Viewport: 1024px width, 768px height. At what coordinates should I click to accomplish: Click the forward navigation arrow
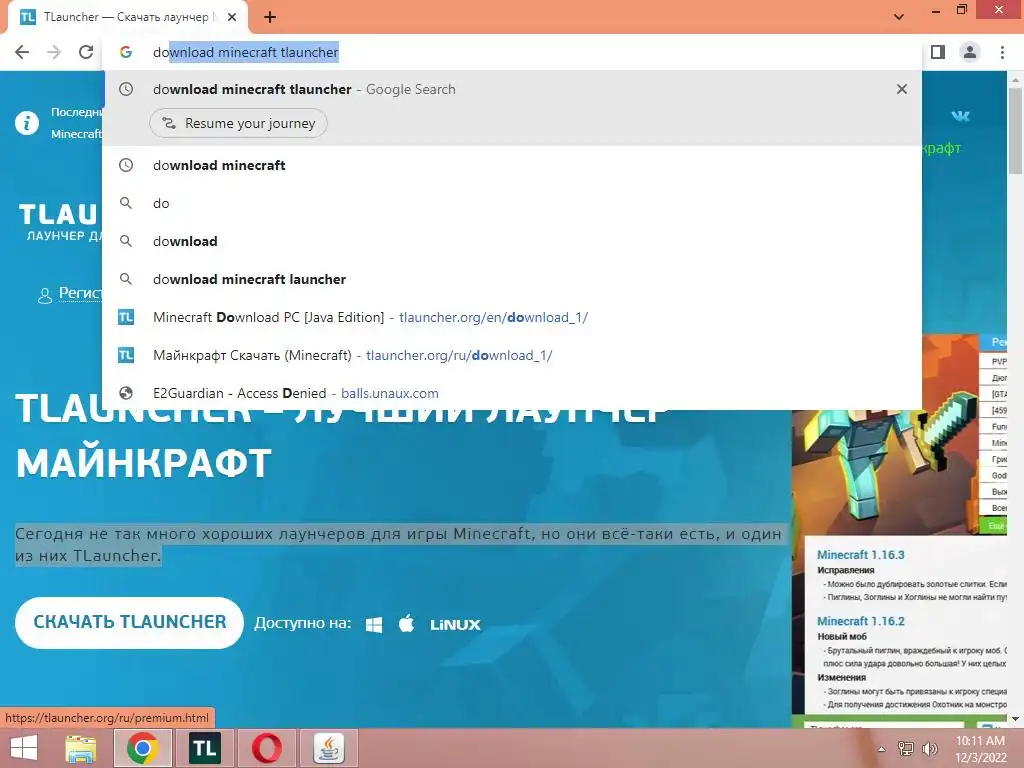pos(54,52)
